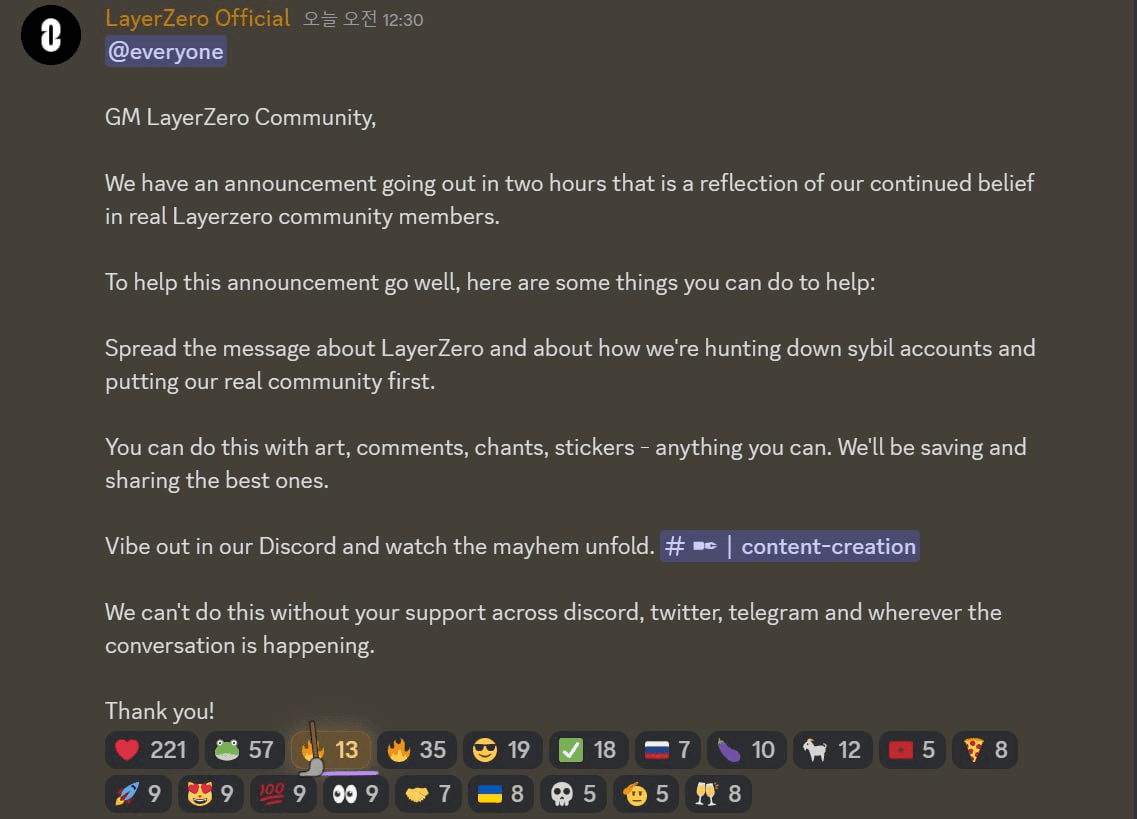The image size is (1137, 819).
Task: Toggle the highlighted broom reaction with 13
Action: 331,749
